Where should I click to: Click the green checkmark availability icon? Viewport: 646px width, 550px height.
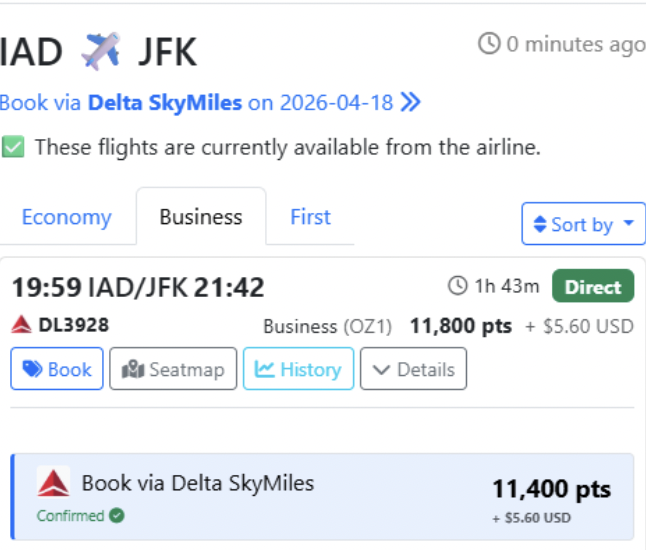click(13, 147)
